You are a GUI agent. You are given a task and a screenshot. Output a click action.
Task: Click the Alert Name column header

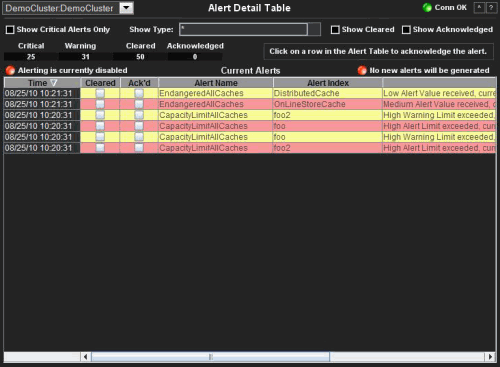[216, 83]
